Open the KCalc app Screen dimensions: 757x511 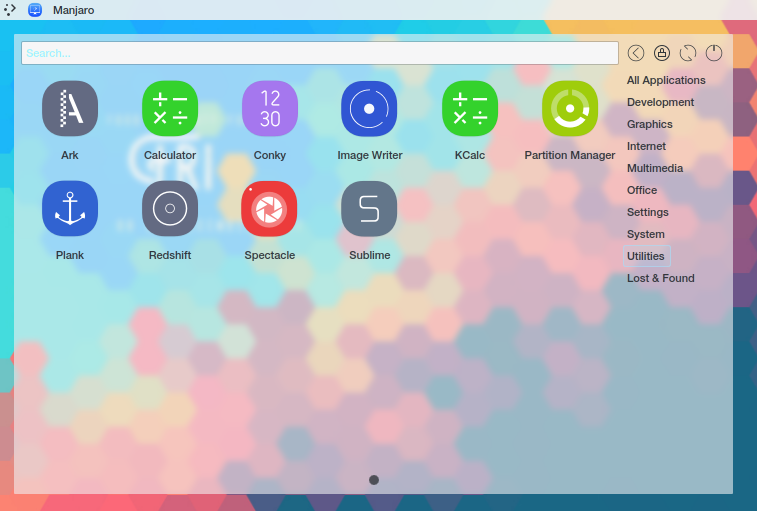coord(470,109)
